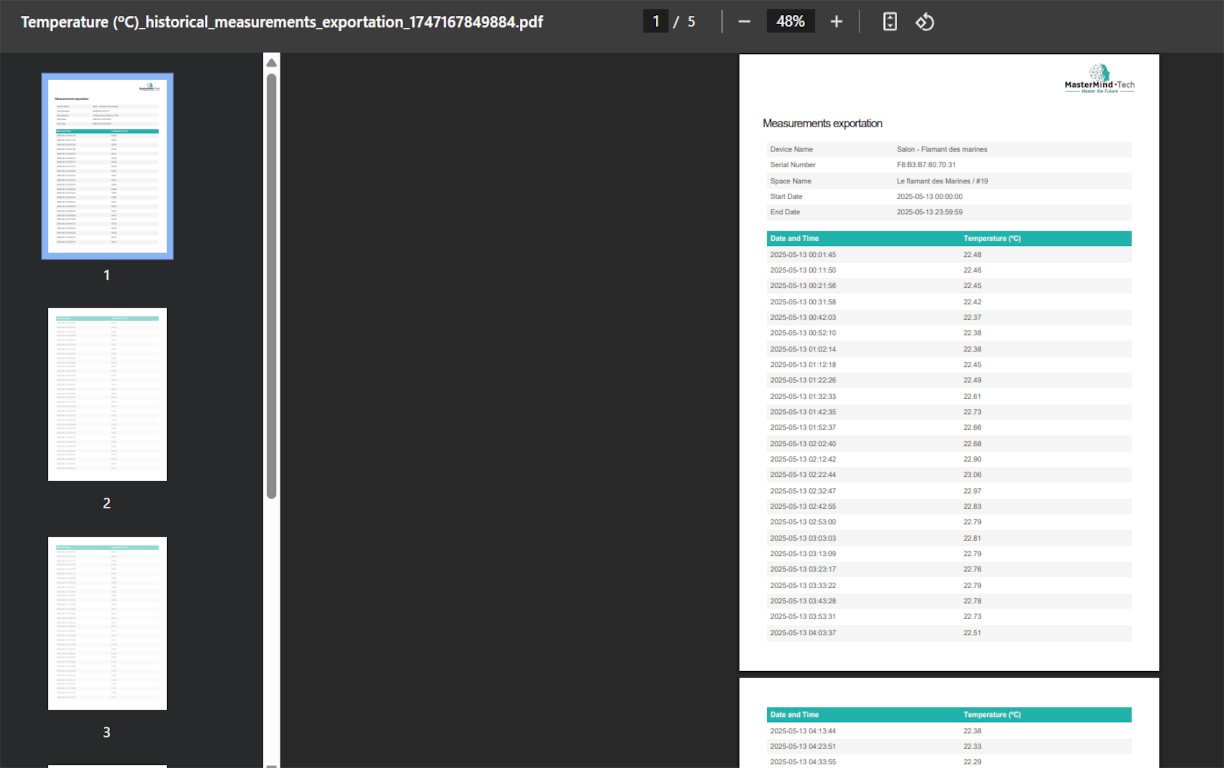Click the 'Serial Number' label

tap(793, 165)
